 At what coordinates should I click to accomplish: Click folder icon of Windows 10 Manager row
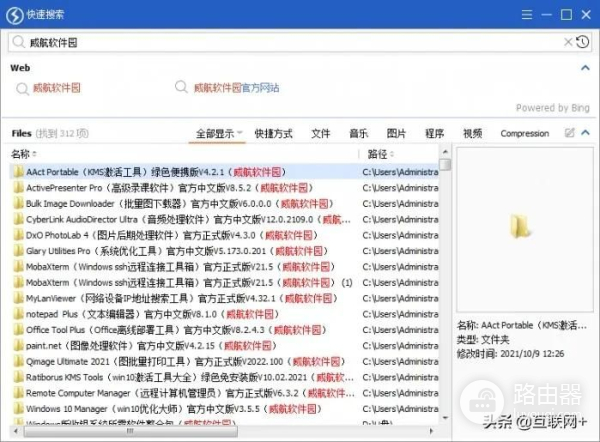coord(18,409)
